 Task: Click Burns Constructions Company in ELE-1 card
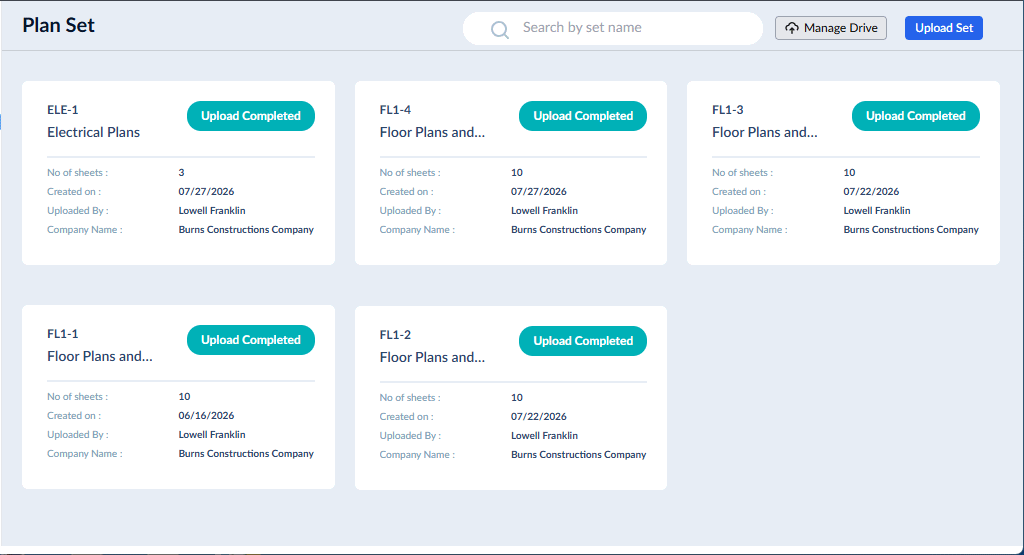tap(246, 230)
